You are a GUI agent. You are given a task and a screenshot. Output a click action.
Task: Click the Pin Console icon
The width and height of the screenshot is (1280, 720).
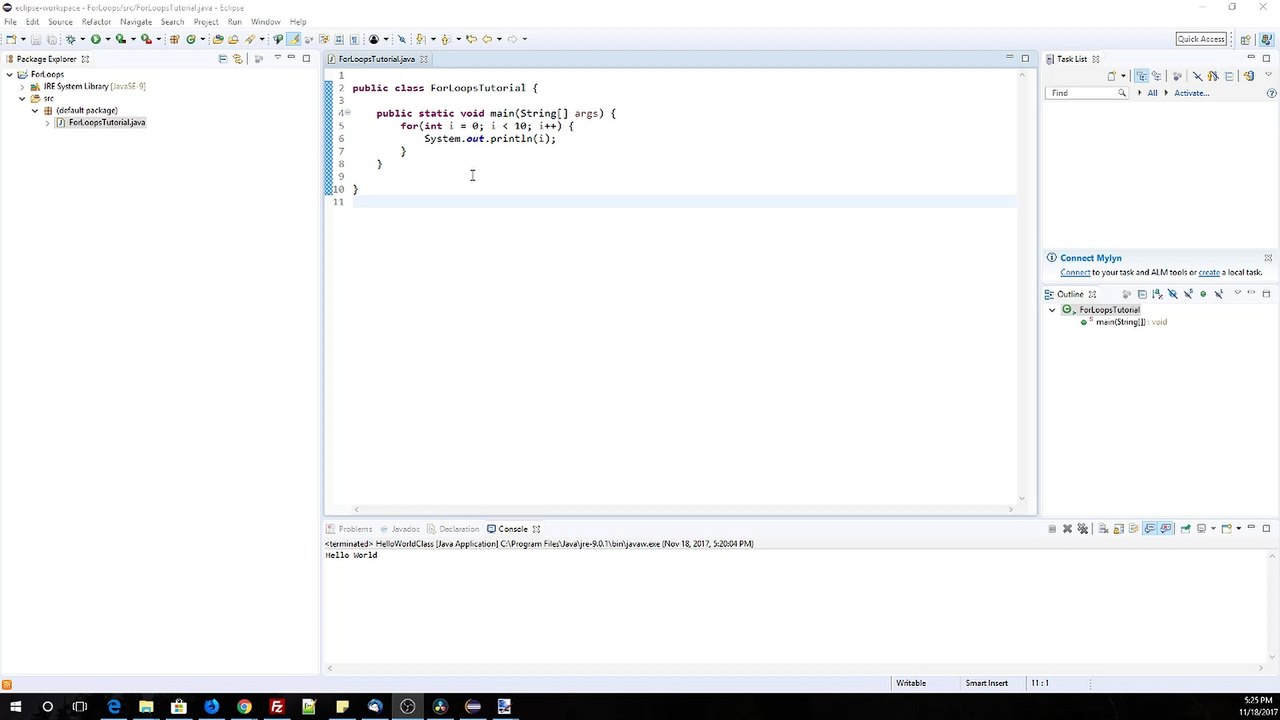tap(1185, 528)
